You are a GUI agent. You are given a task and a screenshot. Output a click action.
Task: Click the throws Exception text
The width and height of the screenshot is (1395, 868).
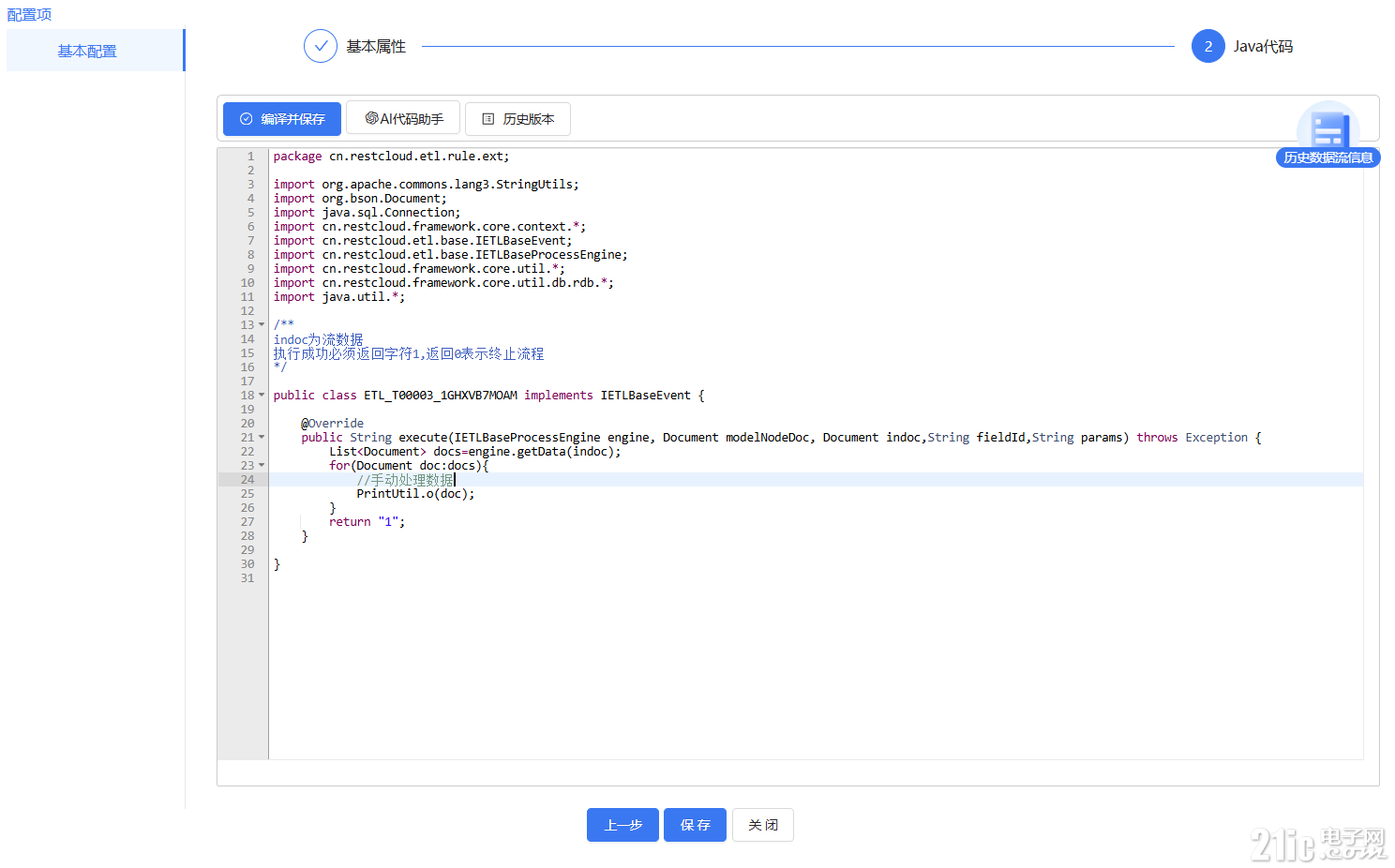click(x=1192, y=438)
